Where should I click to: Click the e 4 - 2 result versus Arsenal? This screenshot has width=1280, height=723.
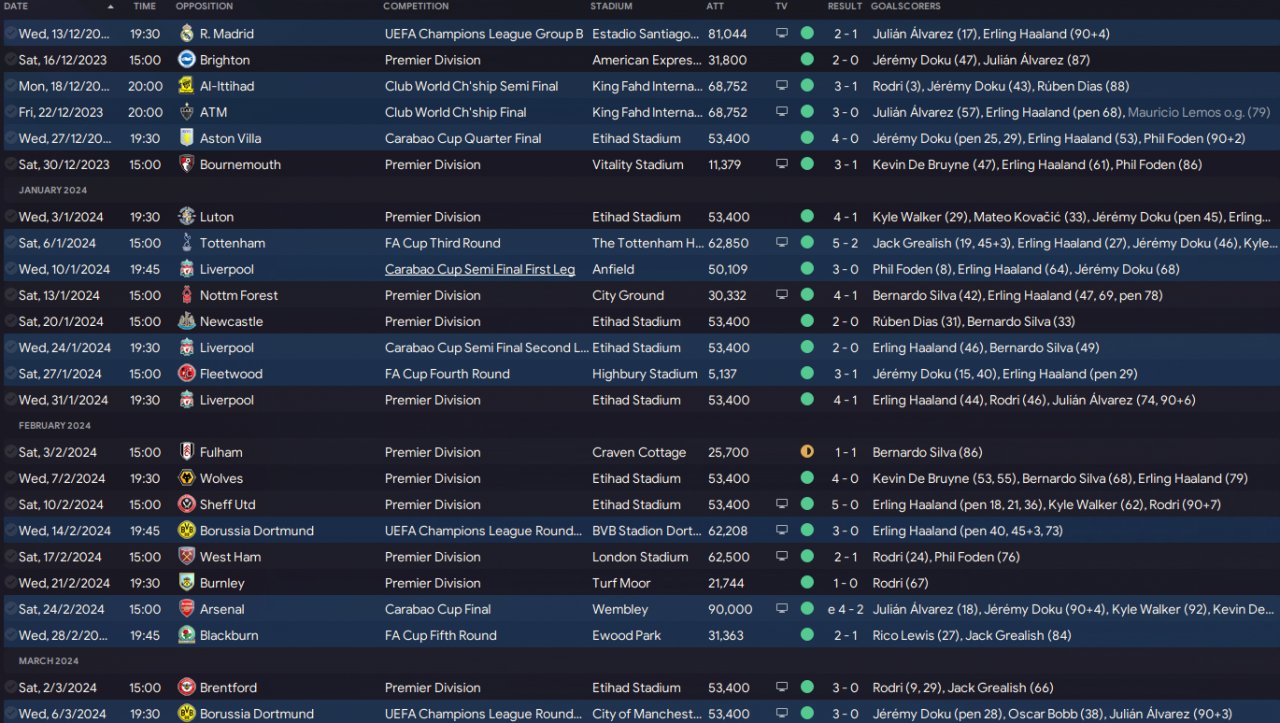point(843,609)
